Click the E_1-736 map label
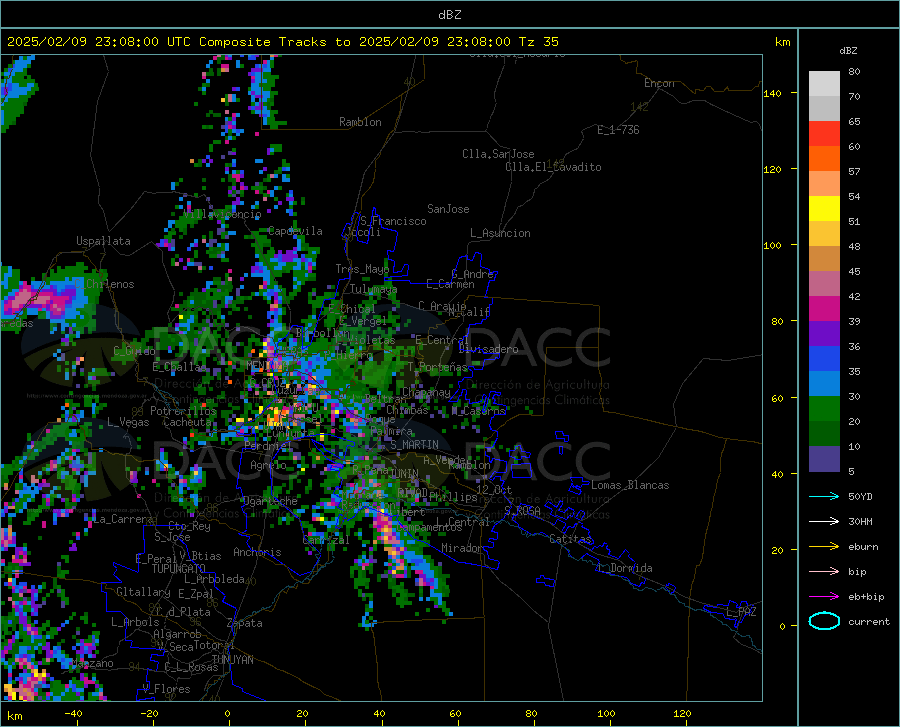Image resolution: width=900 pixels, height=727 pixels. pos(618,130)
